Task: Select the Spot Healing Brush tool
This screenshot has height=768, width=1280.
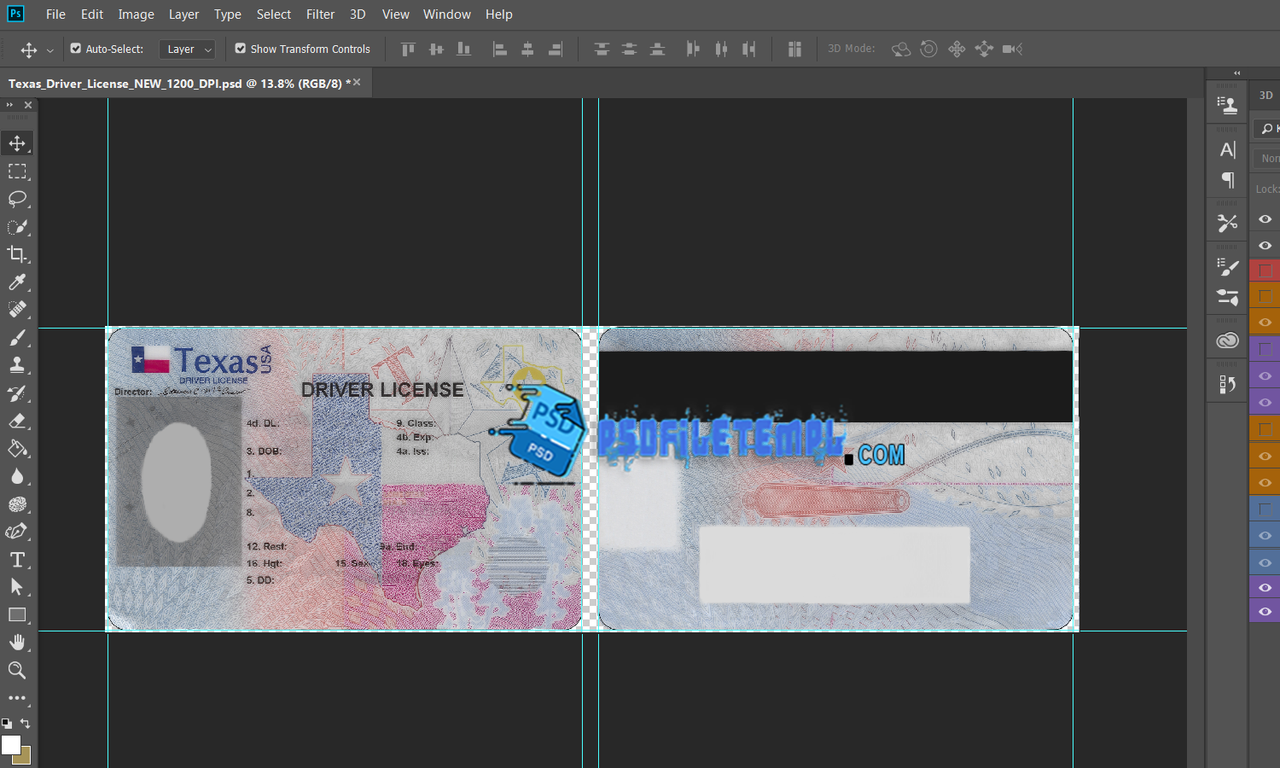Action: (x=17, y=310)
